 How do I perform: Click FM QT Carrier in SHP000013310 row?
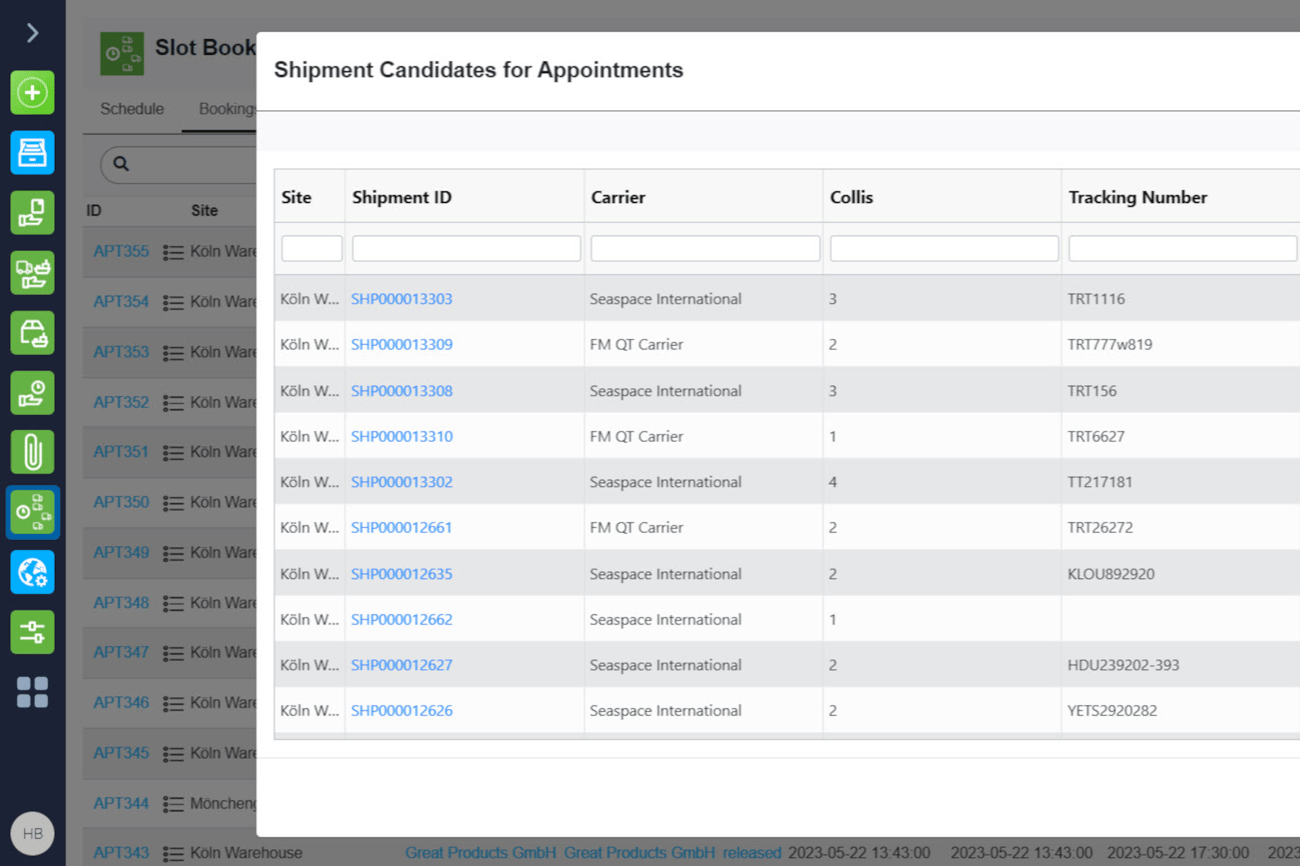[x=636, y=436]
